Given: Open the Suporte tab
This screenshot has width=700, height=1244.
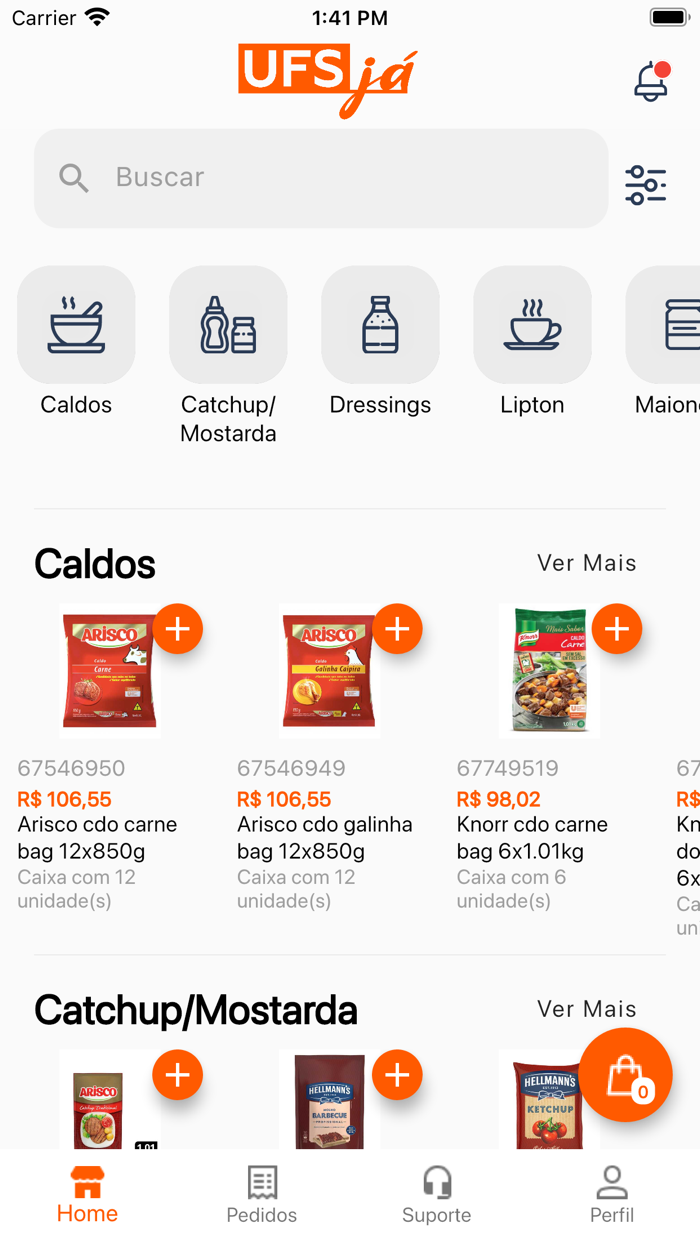Looking at the screenshot, I should tap(437, 1195).
